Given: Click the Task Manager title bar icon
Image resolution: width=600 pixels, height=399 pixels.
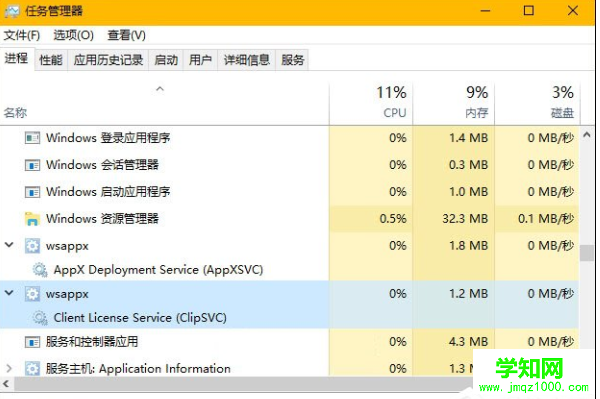Looking at the screenshot, I should 12,11.
